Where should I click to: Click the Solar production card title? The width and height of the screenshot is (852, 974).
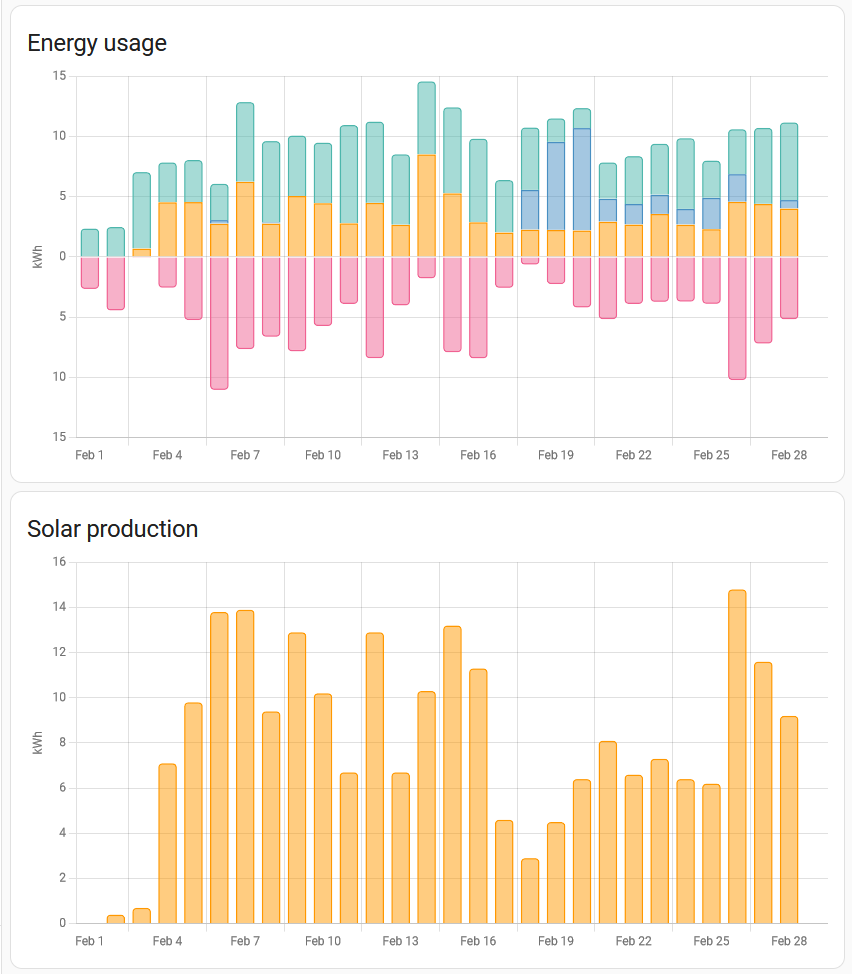[112, 529]
